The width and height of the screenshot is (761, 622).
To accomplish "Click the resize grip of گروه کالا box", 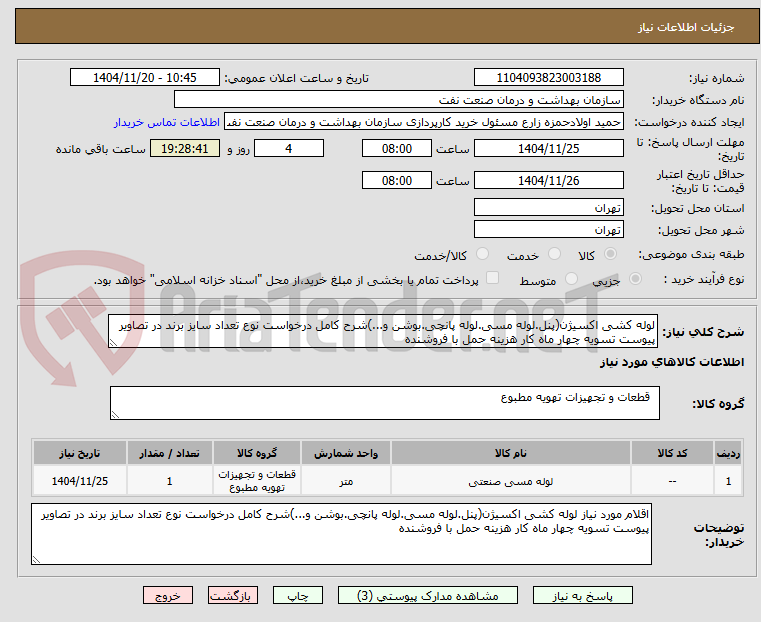I will pyautogui.click(x=115, y=414).
